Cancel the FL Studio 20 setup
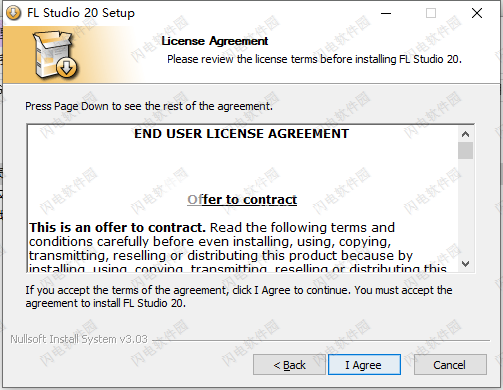Image resolution: width=503 pixels, height=390 pixels. click(x=450, y=365)
